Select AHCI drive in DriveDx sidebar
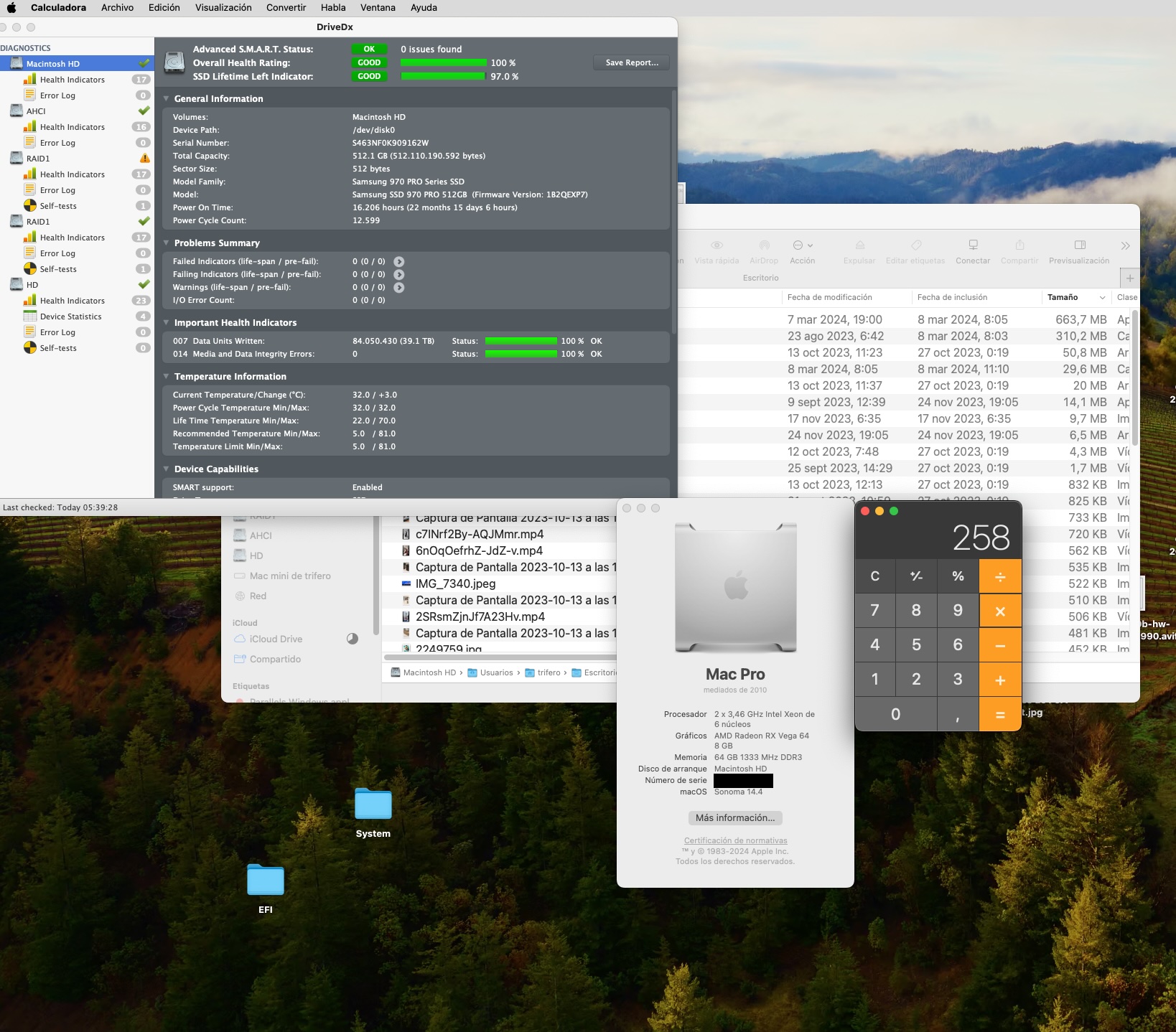1176x1032 pixels. 77,111
